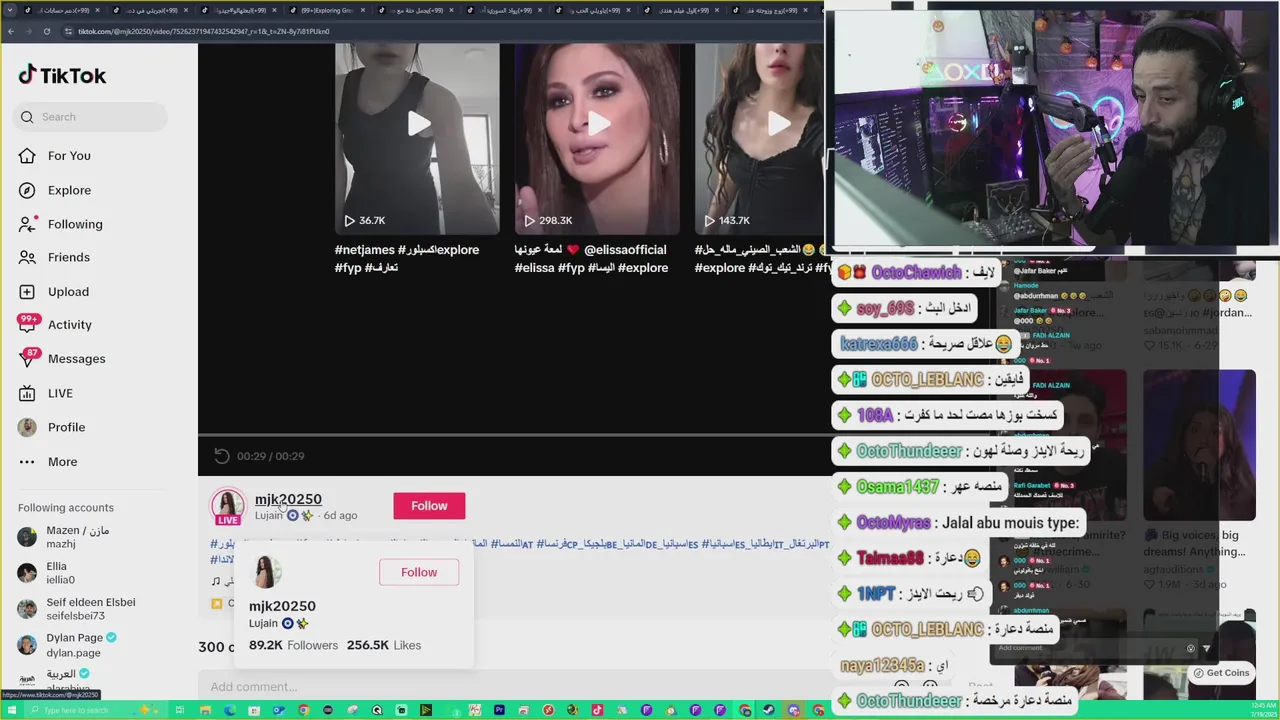Viewport: 1280px width, 720px height.
Task: Open File Explorer from taskbar
Action: [x=205, y=710]
